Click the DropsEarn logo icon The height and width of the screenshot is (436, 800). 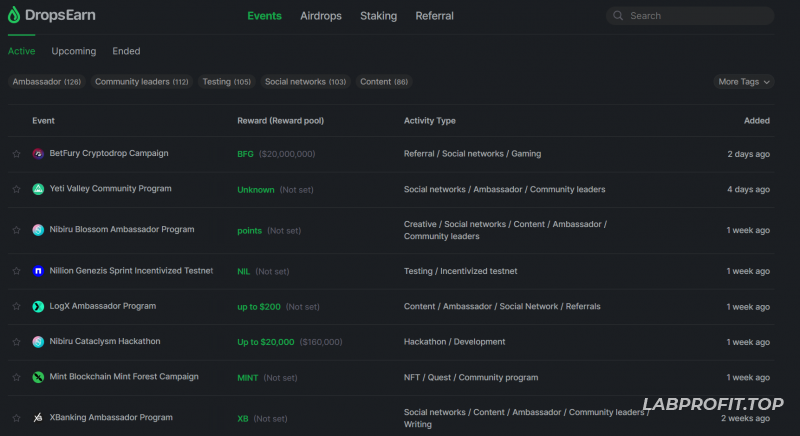click(14, 16)
